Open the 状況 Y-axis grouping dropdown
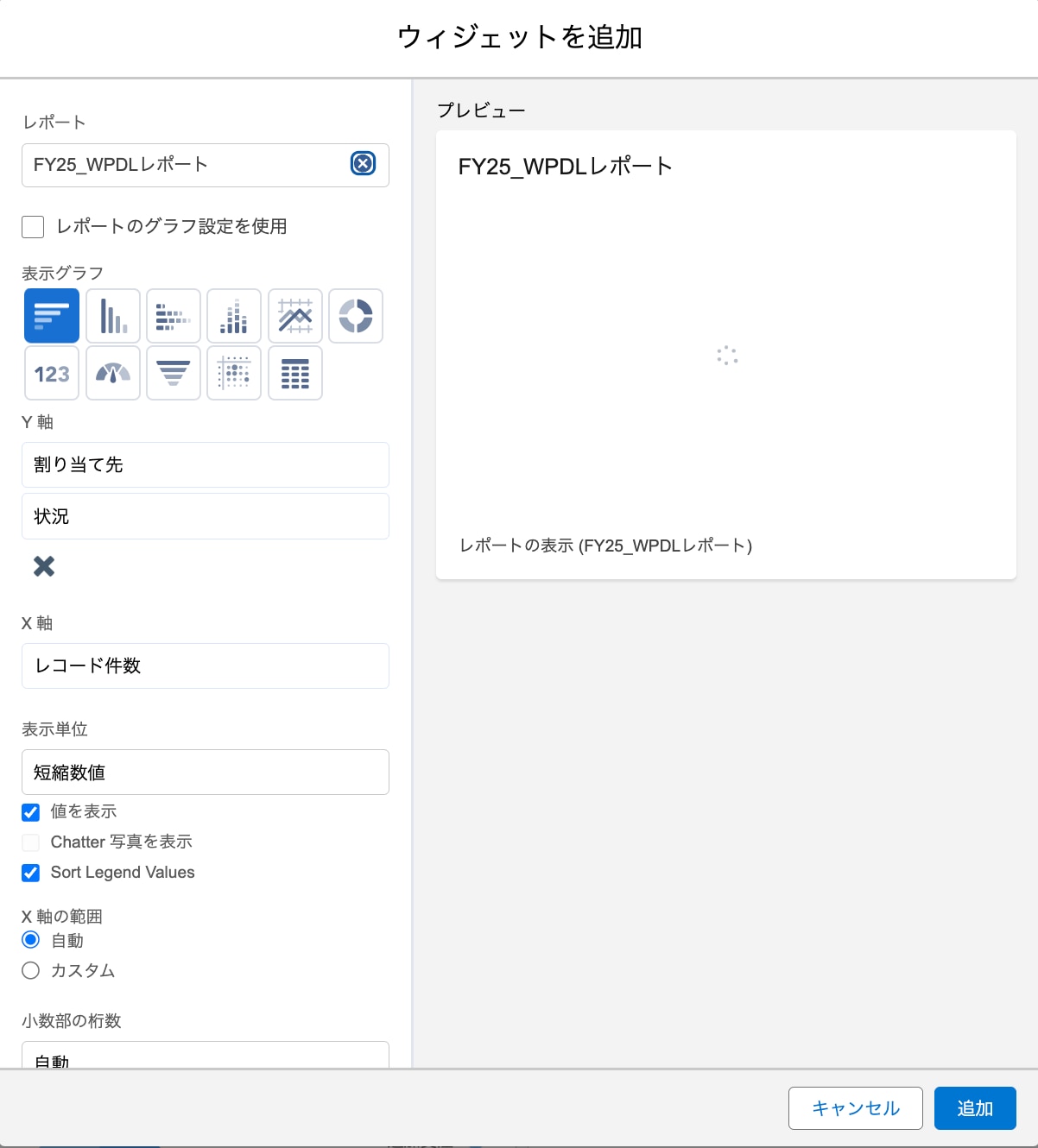 206,516
